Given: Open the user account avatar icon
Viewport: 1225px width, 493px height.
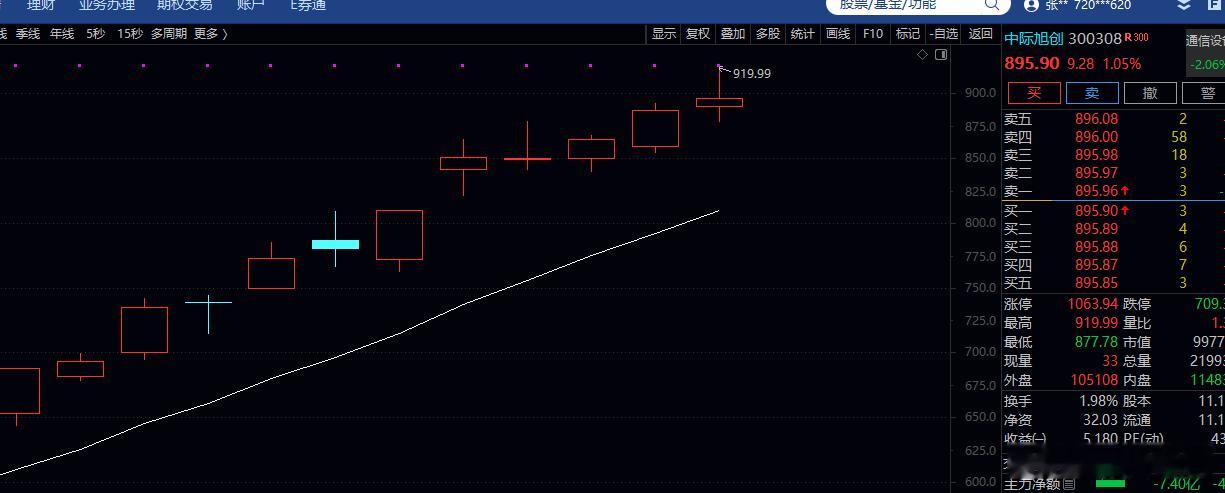Looking at the screenshot, I should click(1031, 5).
